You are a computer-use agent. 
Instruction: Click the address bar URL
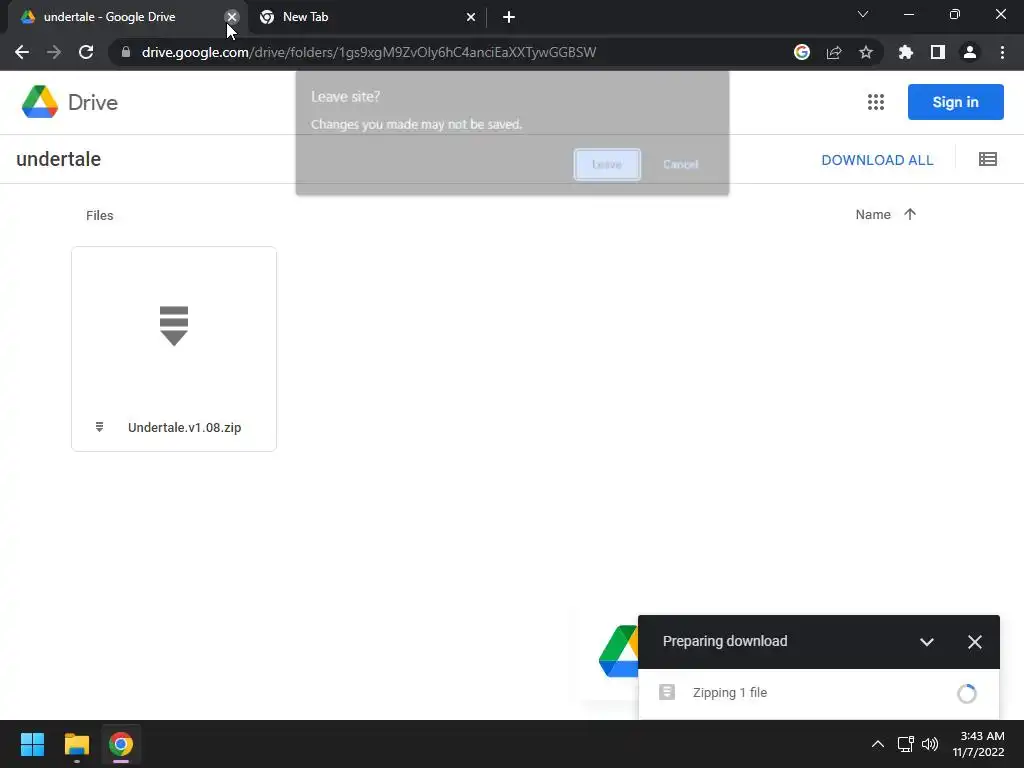[x=369, y=52]
